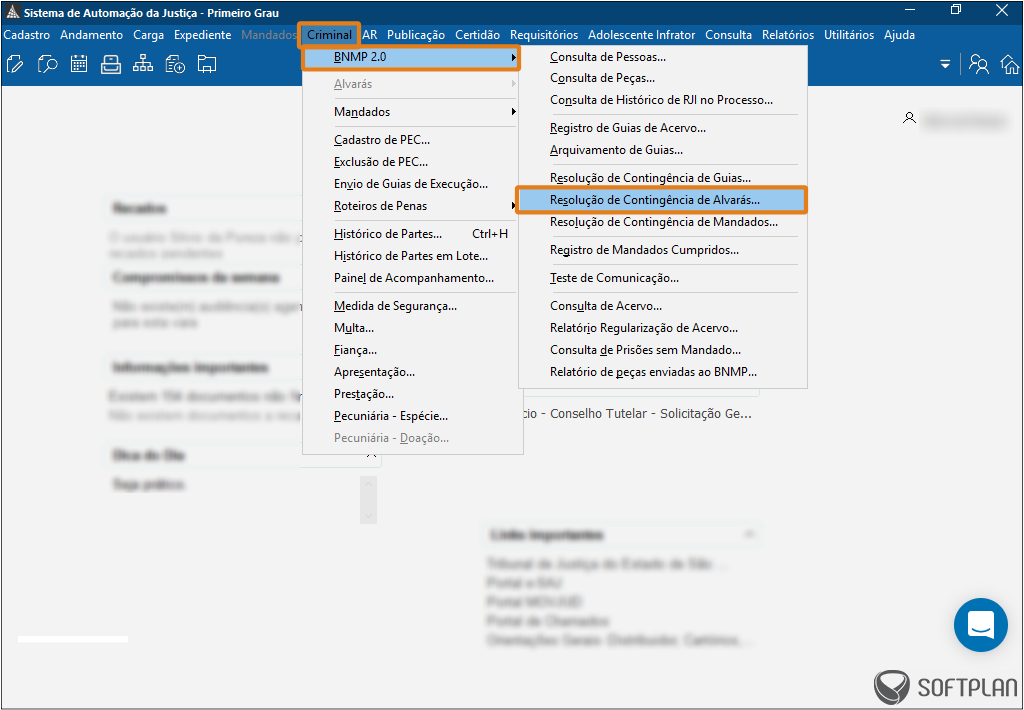Choose Prestação... in Criminal menu
The width and height of the screenshot is (1024, 710).
point(413,394)
